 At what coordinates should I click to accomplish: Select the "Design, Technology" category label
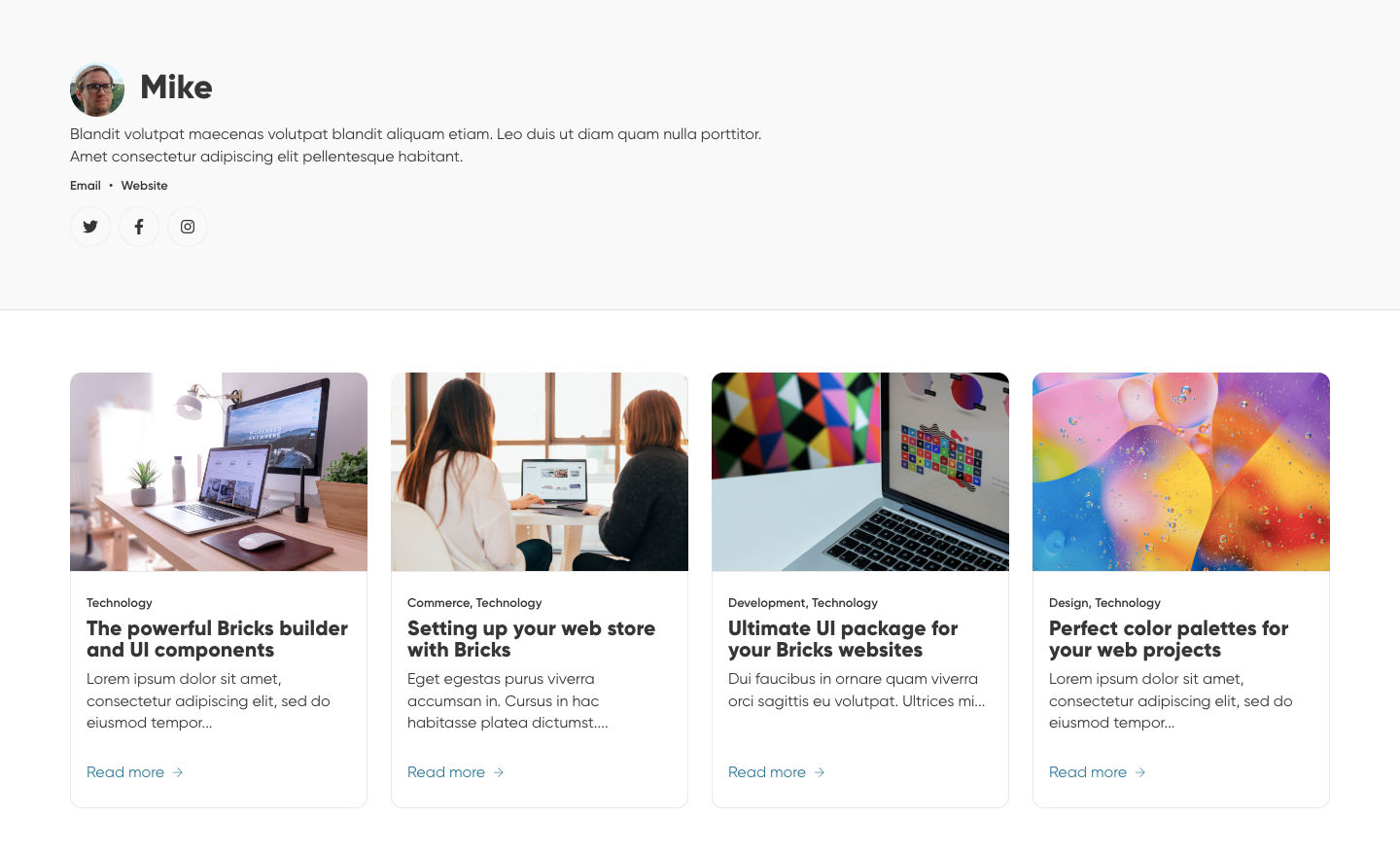point(1104,603)
